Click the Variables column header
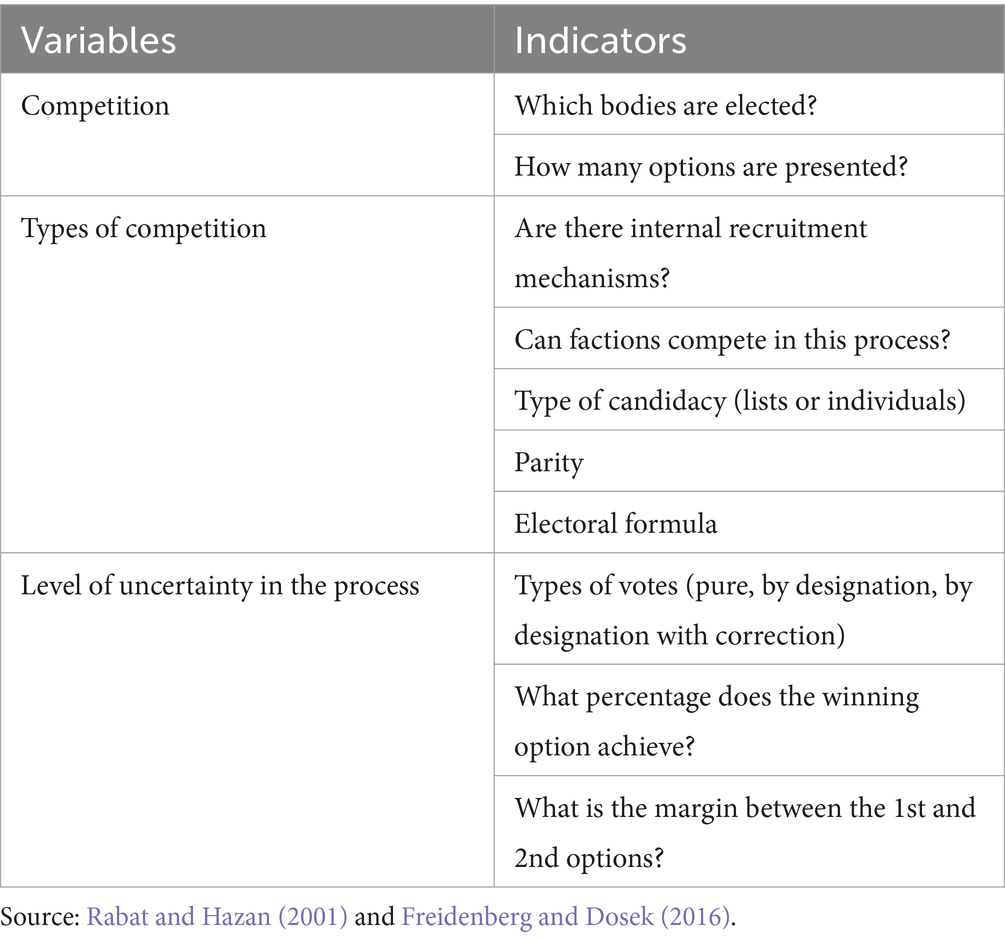The height and width of the screenshot is (939, 1005). click(x=247, y=39)
